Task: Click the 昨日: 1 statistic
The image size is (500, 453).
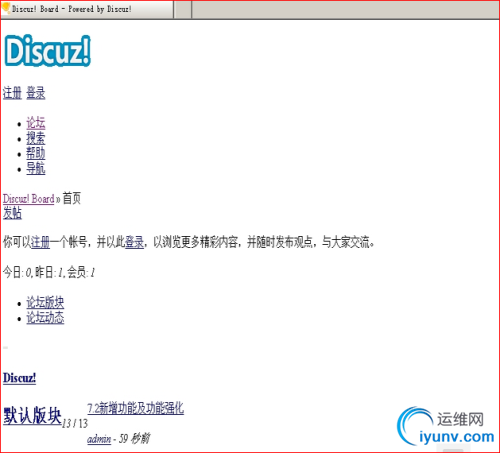Action: (x=49, y=272)
